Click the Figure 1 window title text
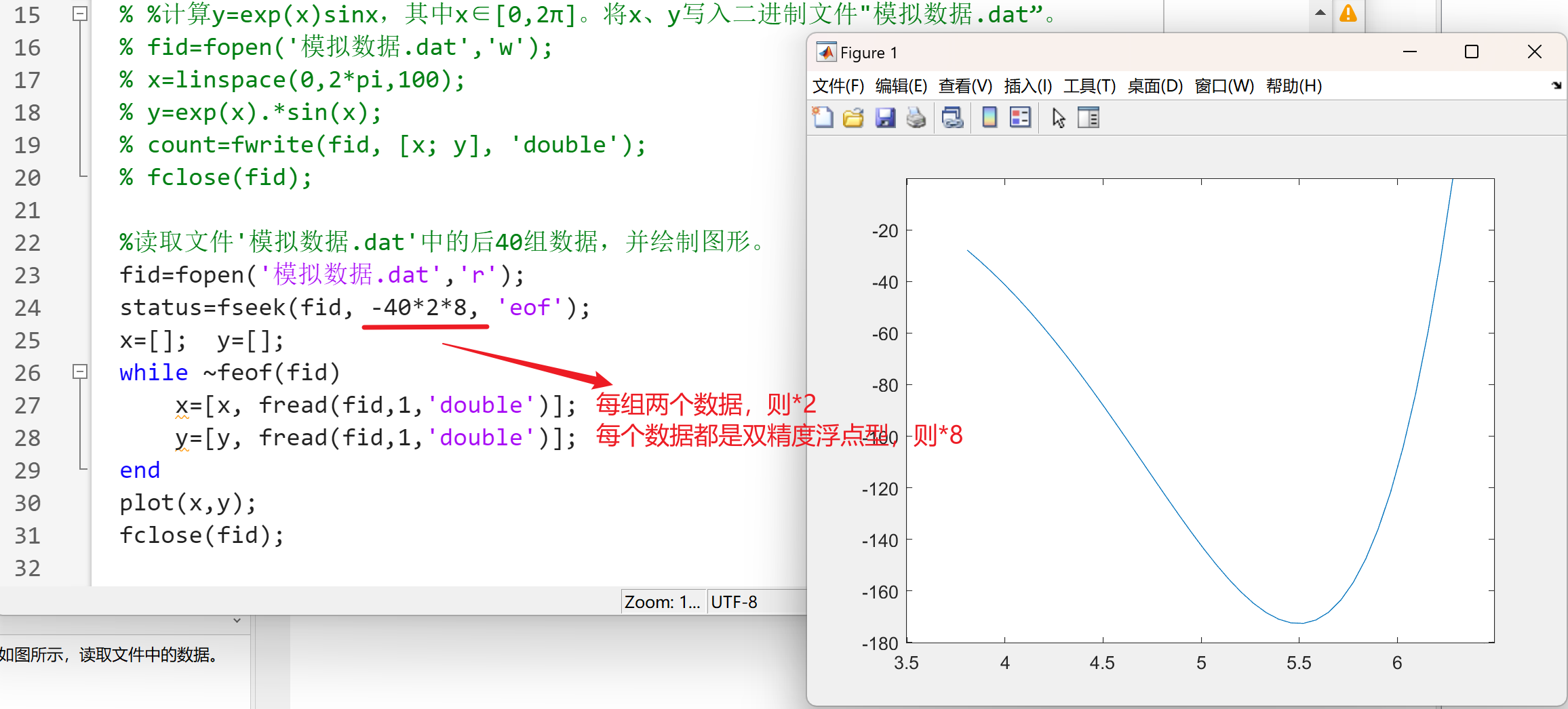This screenshot has height=709, width=1568. [x=869, y=53]
